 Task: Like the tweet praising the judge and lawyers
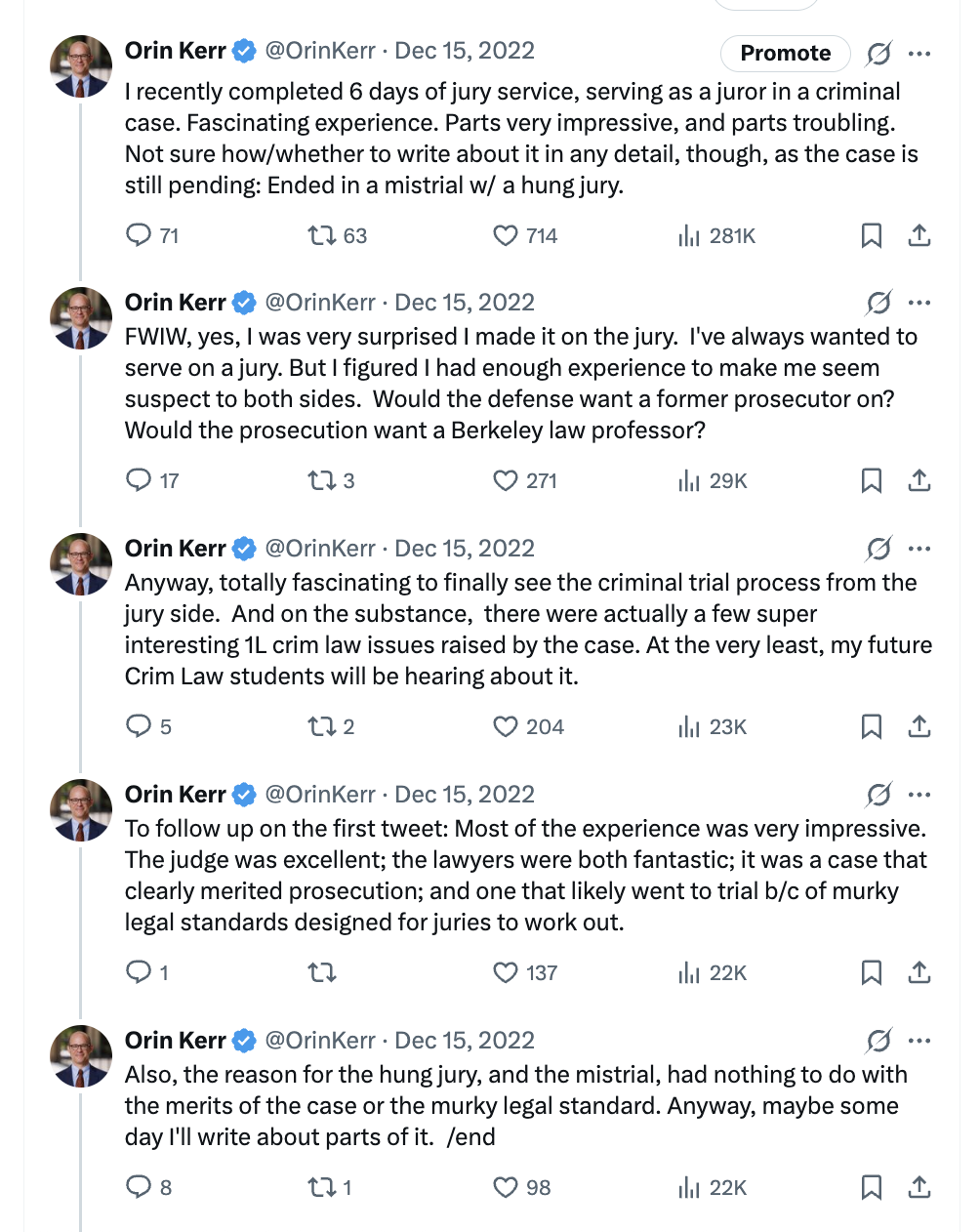(x=505, y=972)
